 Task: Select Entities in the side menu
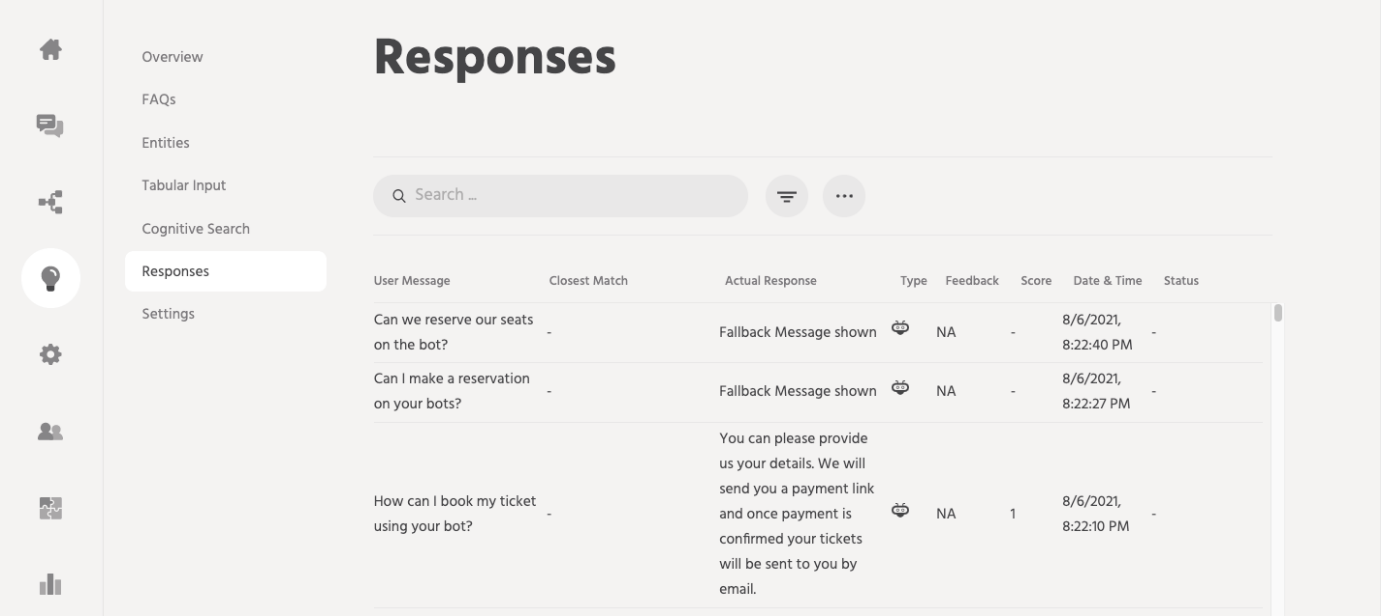click(x=166, y=143)
